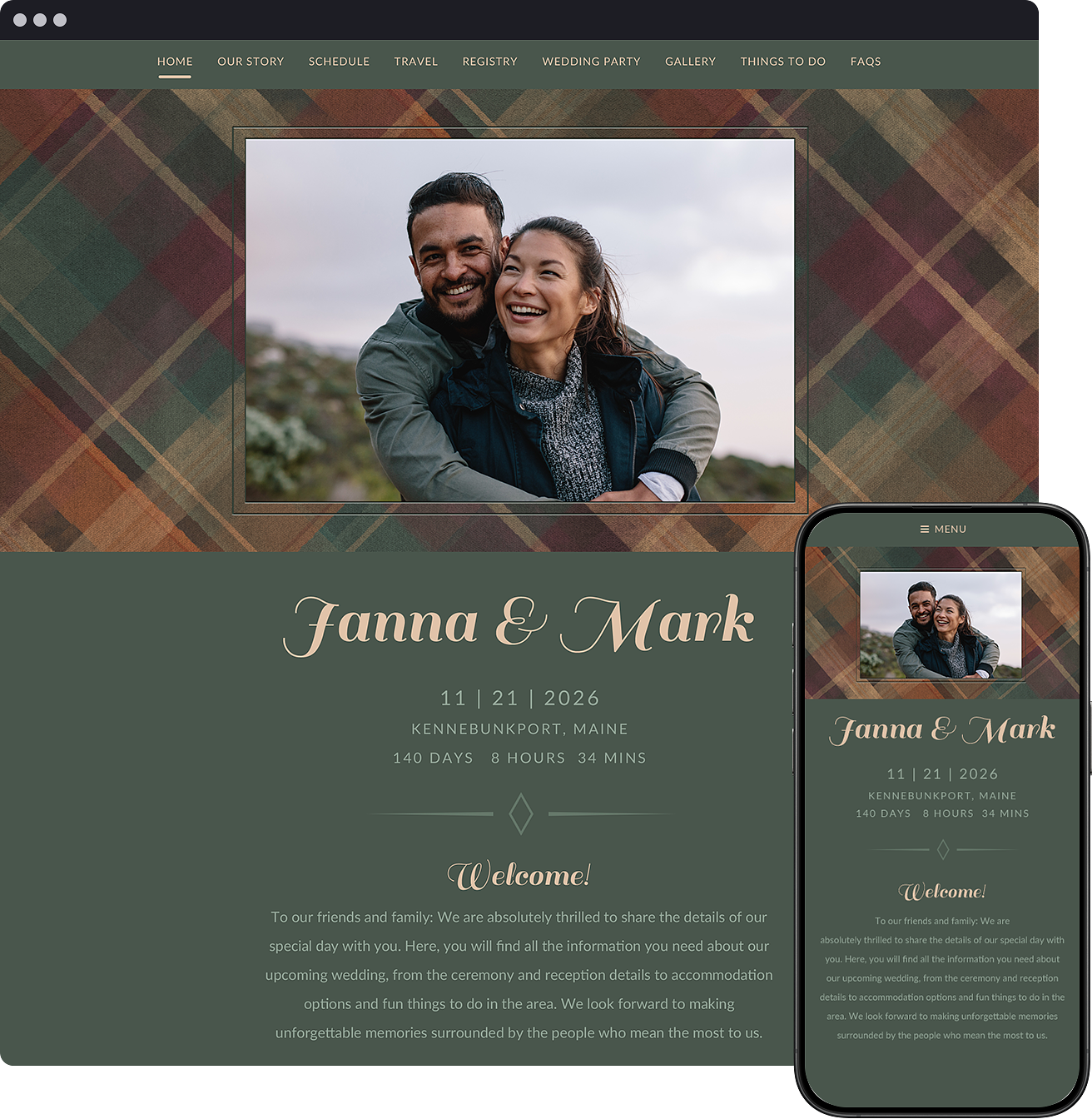Open the Schedule page
The image size is (1092, 1119).
click(x=339, y=62)
